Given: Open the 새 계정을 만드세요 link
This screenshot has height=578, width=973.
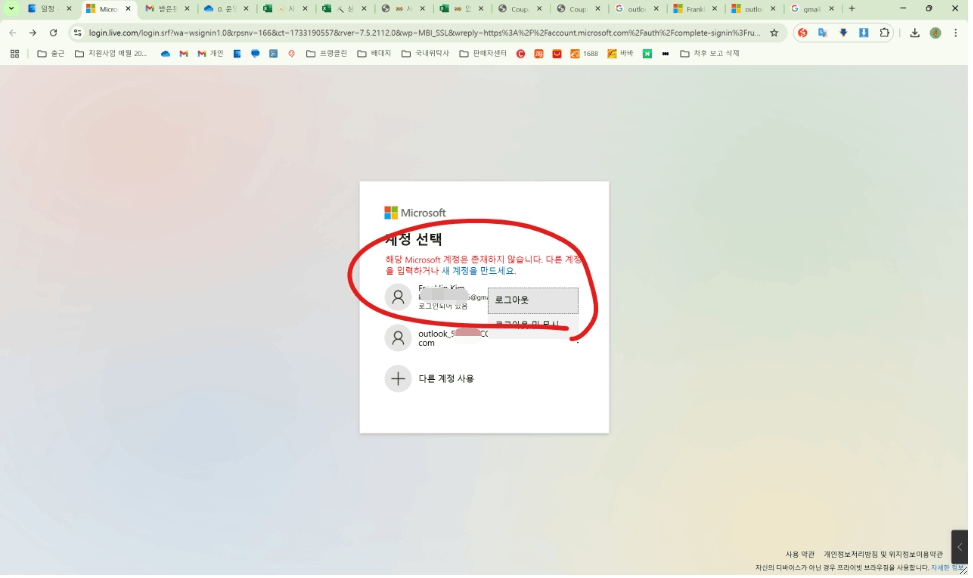Looking at the screenshot, I should tap(480, 272).
